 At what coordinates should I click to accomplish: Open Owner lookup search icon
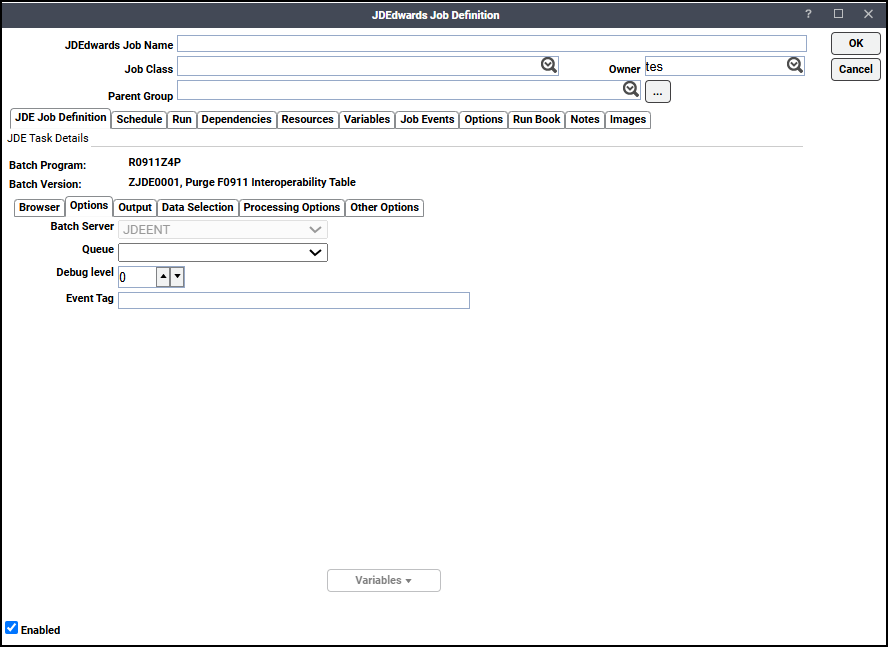click(x=795, y=65)
